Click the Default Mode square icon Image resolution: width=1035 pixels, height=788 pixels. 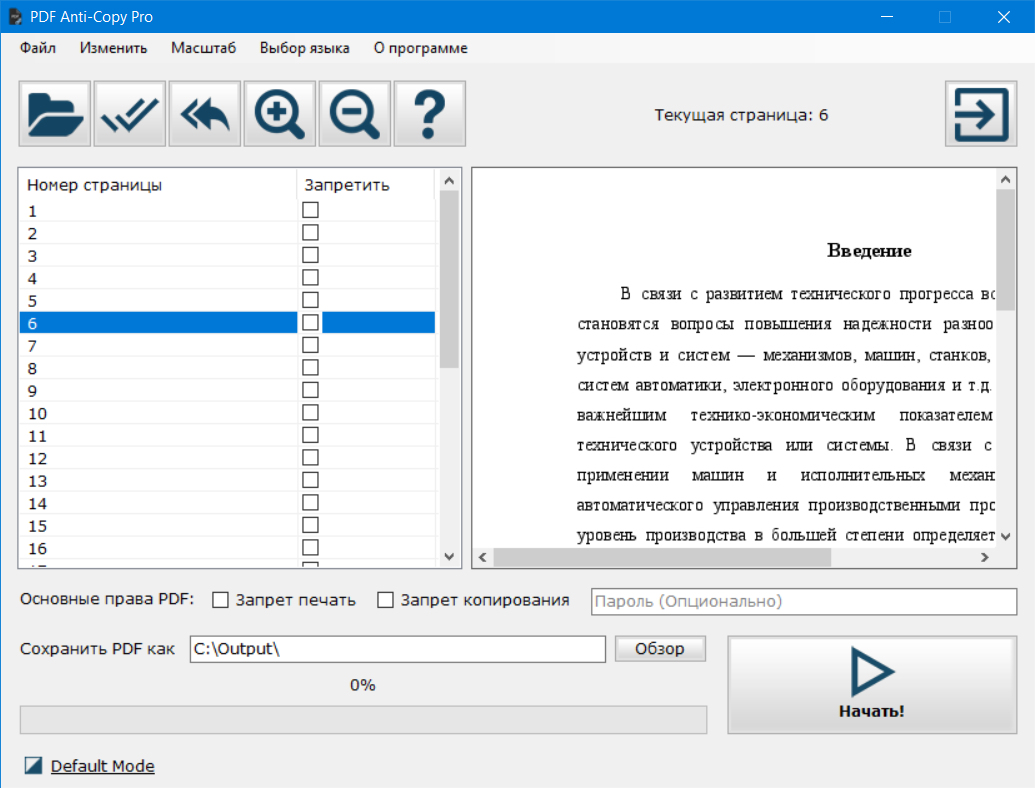tap(34, 766)
